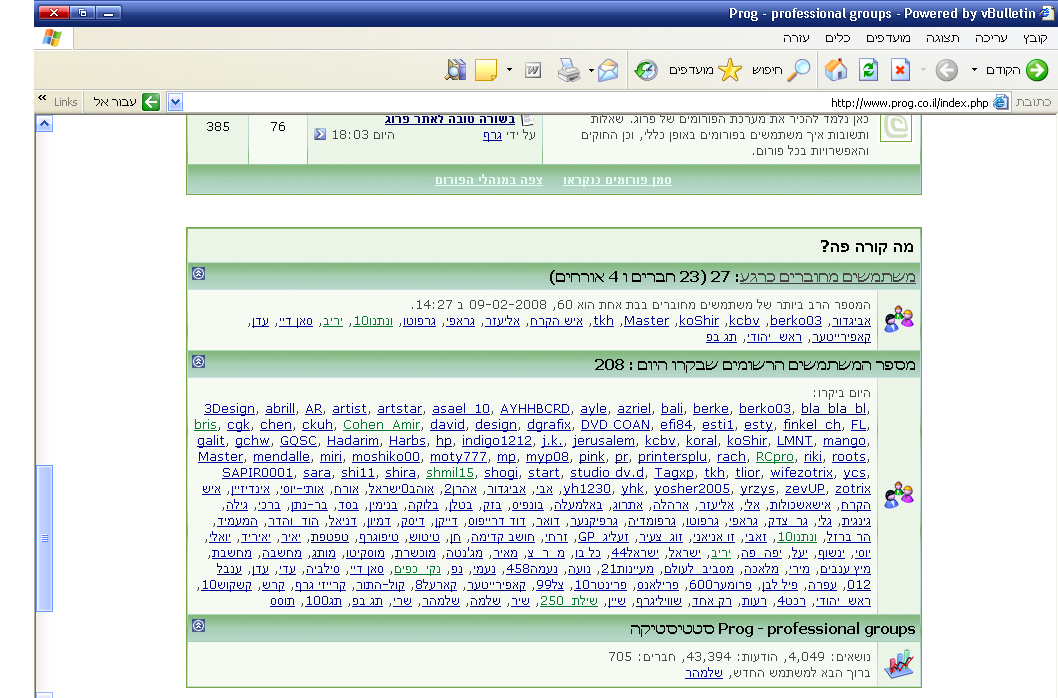Click the yellow note toolbar icon

click(x=486, y=70)
